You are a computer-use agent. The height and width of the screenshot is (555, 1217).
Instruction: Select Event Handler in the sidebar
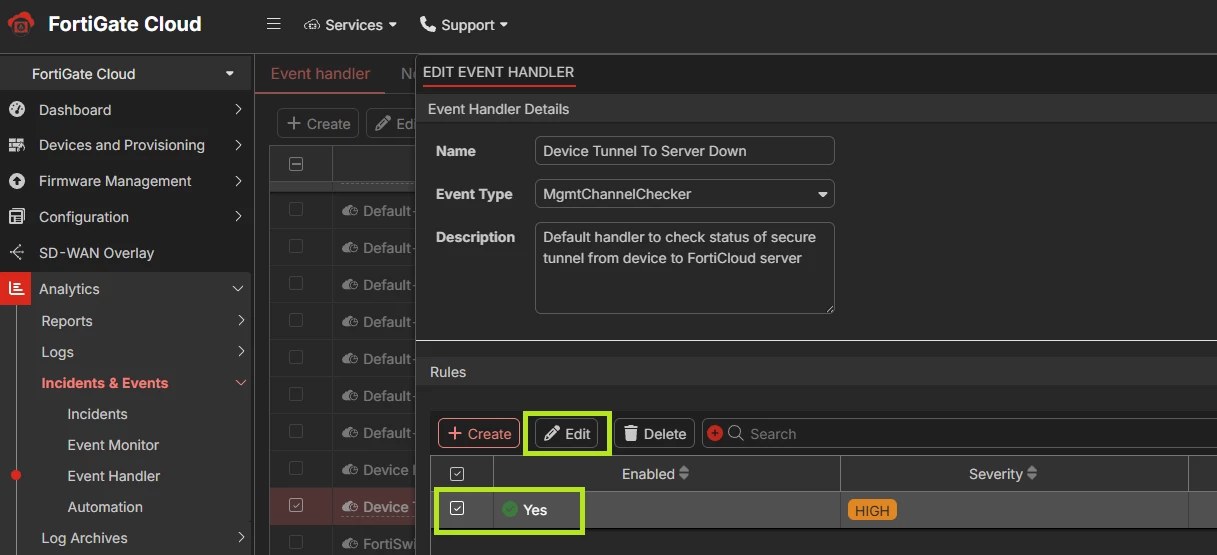[114, 476]
